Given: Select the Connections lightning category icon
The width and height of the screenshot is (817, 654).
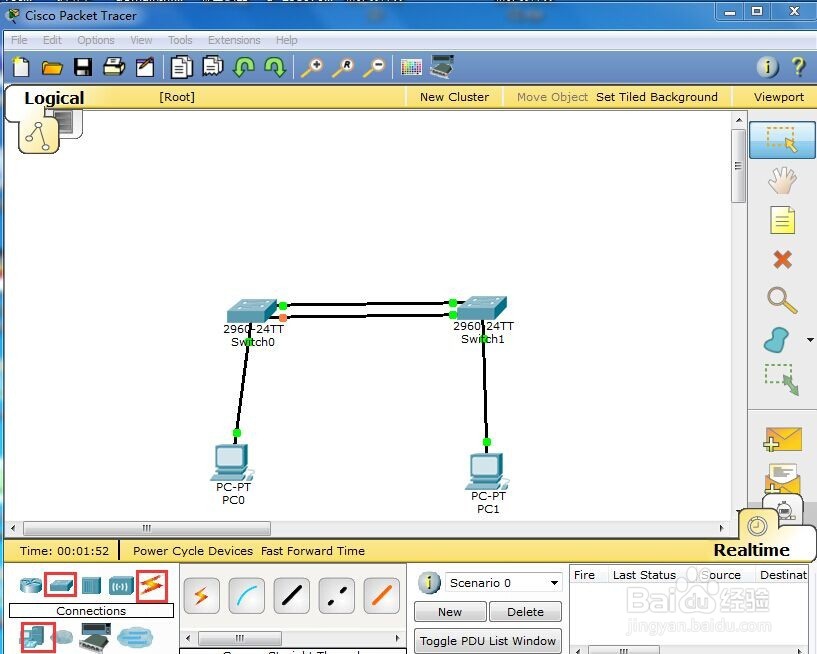Looking at the screenshot, I should (x=152, y=586).
